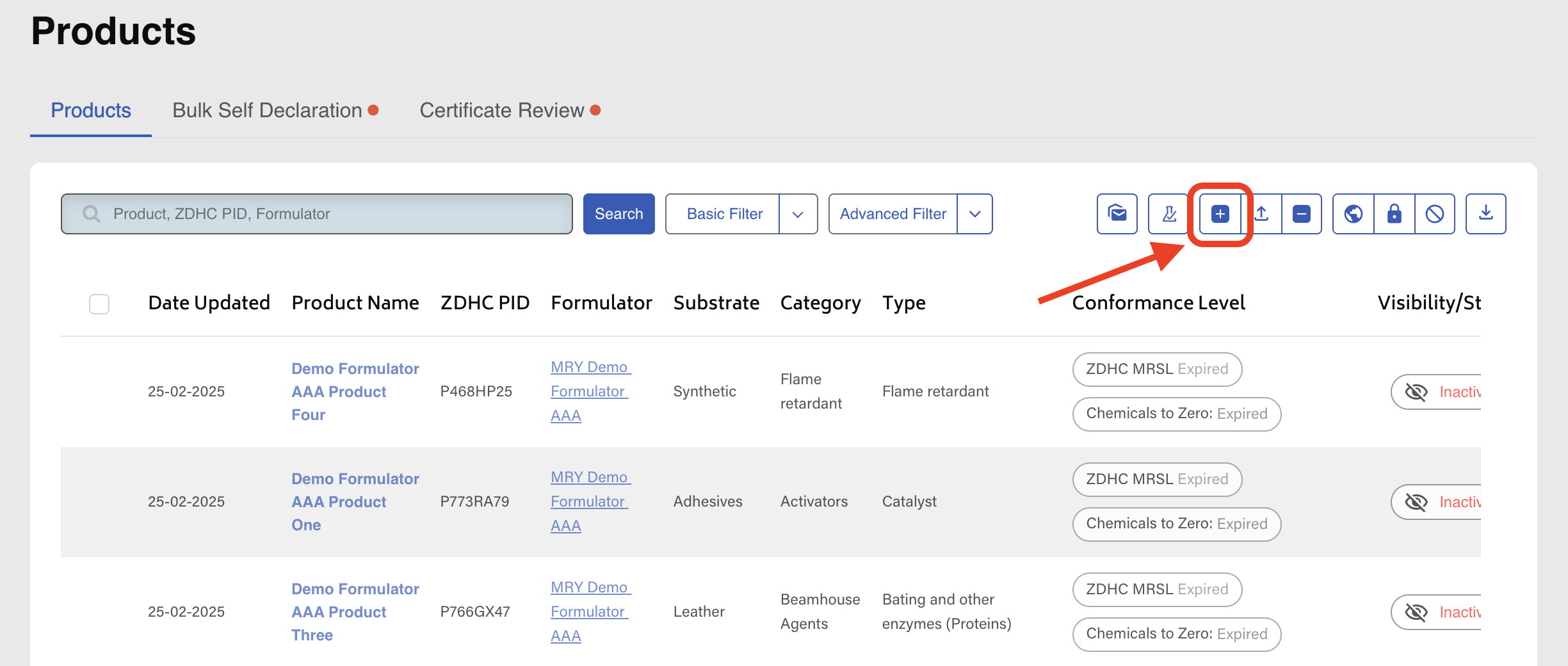The image size is (1568, 666).
Task: Click the globe public visibility icon
Action: (1354, 214)
